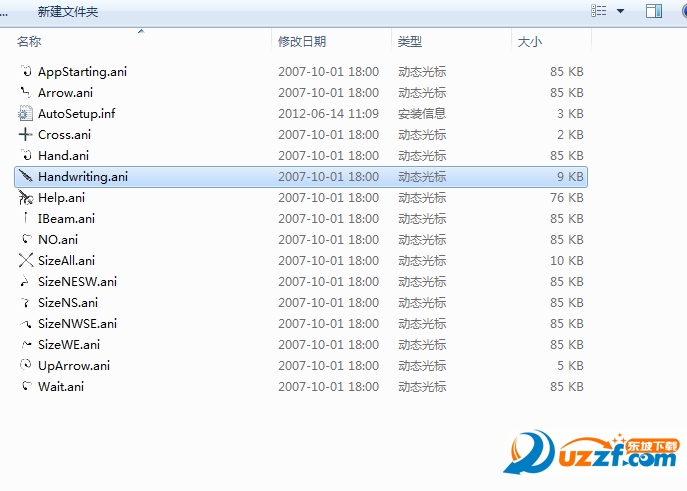
Task: Click the SizeWE.ani cursor icon
Action: click(x=26, y=344)
